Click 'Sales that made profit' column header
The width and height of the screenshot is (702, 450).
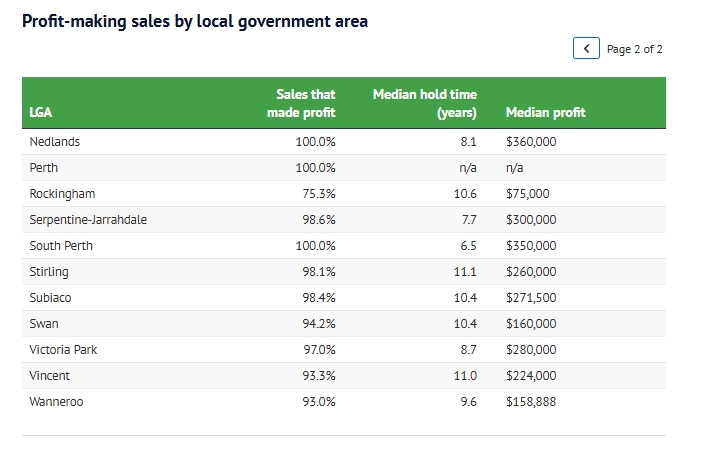click(301, 103)
